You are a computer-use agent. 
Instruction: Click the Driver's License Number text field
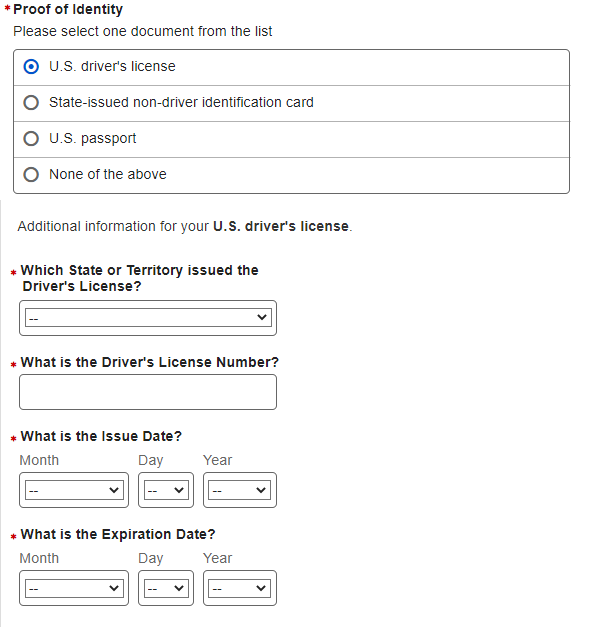pos(148,392)
